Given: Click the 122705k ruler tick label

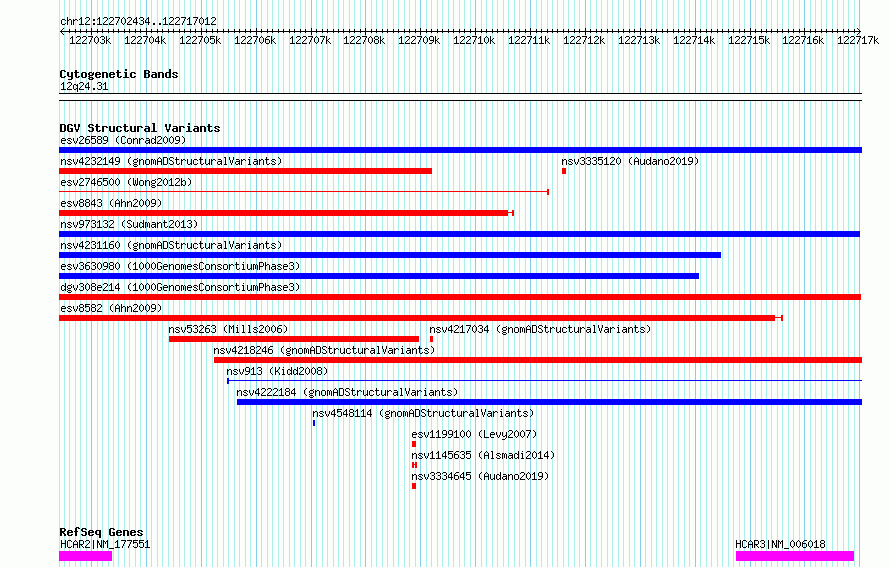Looking at the screenshot, I should pyautogui.click(x=200, y=40).
